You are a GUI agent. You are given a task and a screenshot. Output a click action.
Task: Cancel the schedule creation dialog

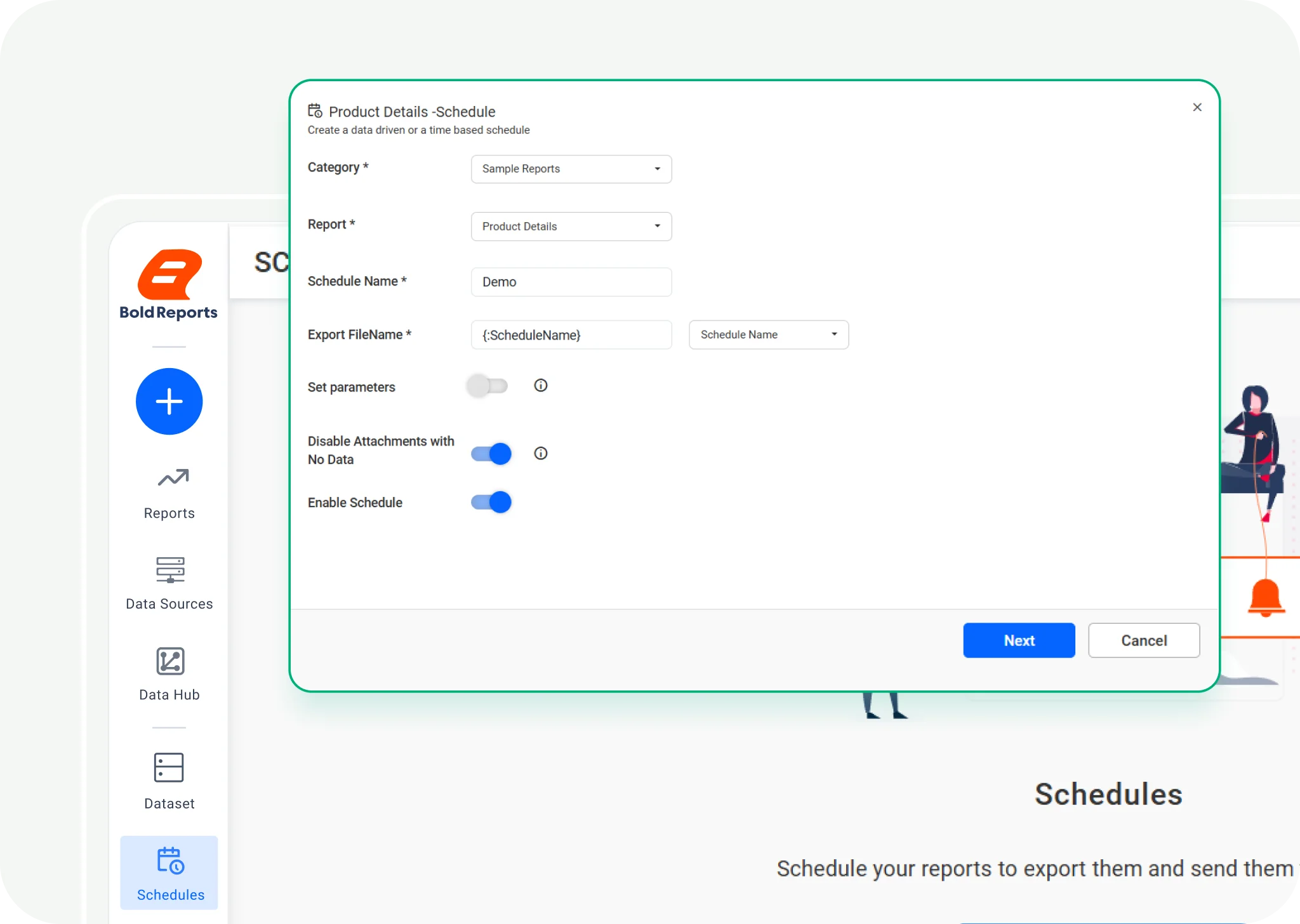[1143, 640]
